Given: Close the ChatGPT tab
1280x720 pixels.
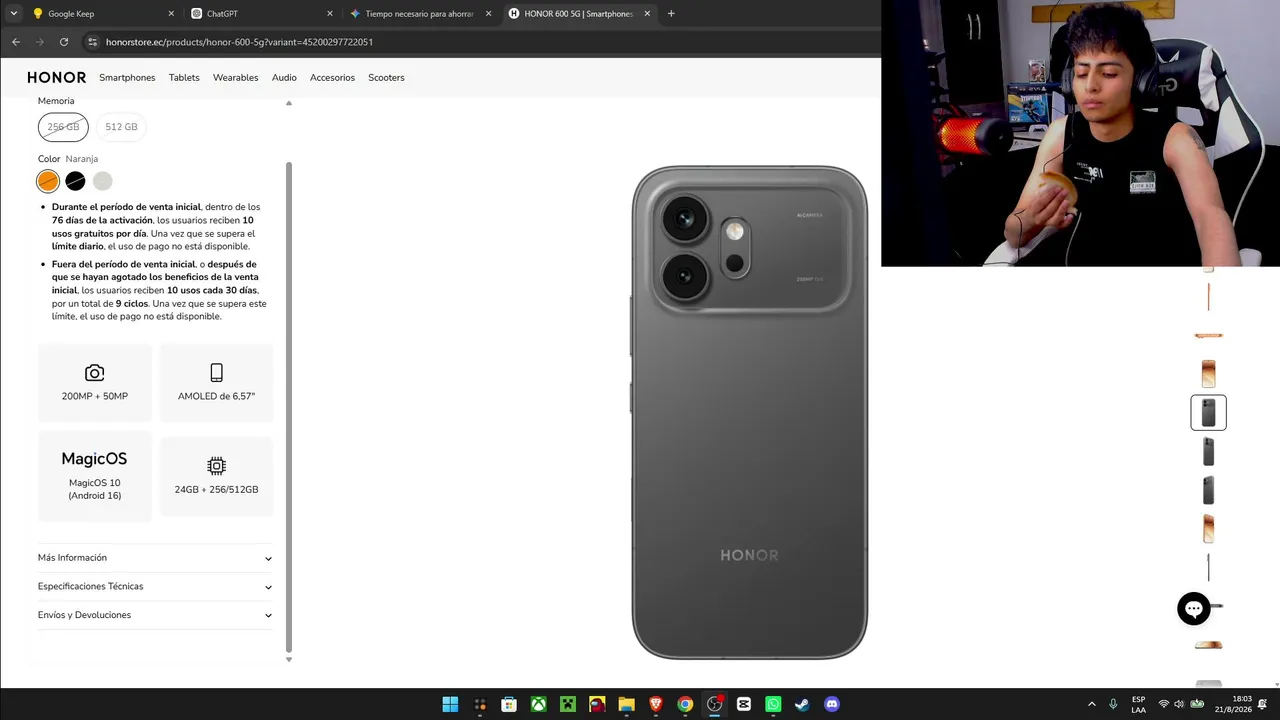Looking at the screenshot, I should (330, 14).
